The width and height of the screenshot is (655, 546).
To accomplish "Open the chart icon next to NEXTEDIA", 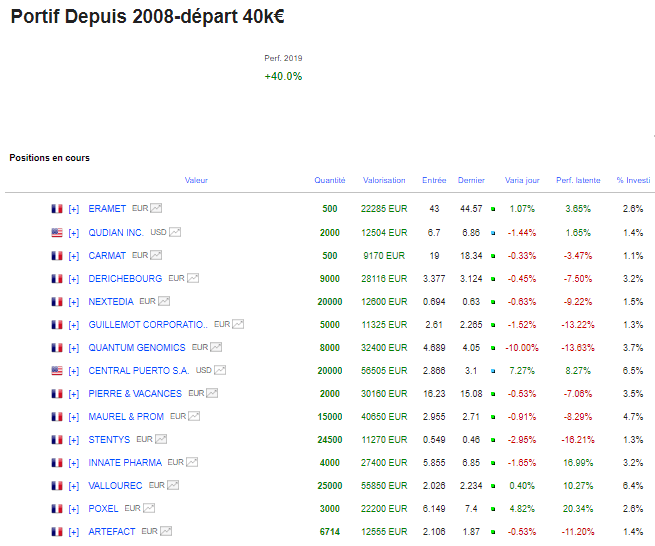I will point(164,301).
